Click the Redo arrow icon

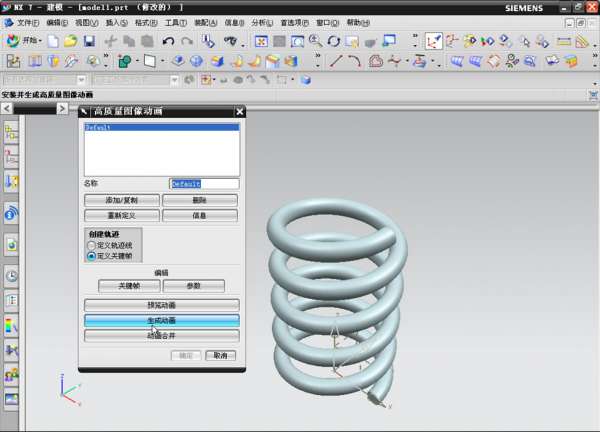click(x=187, y=42)
